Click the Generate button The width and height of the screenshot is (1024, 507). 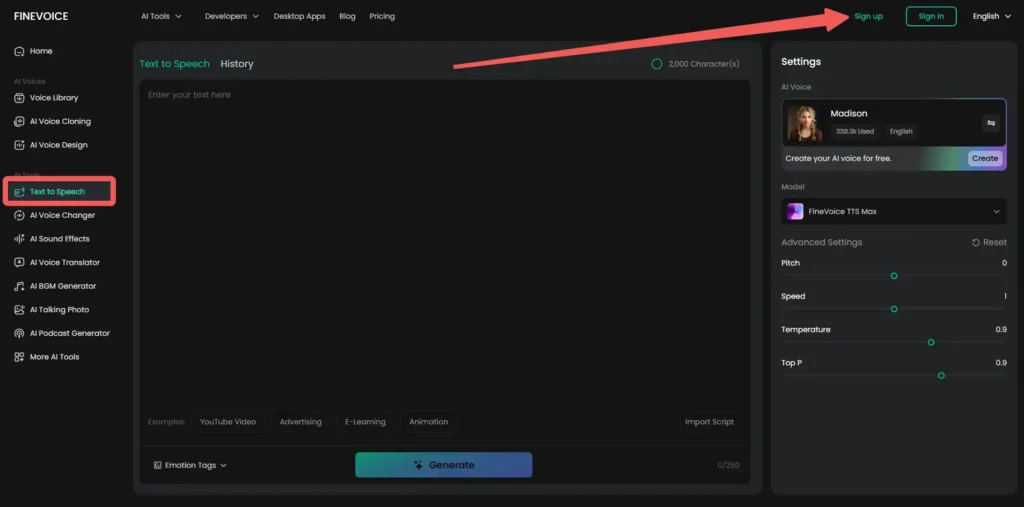click(x=443, y=465)
